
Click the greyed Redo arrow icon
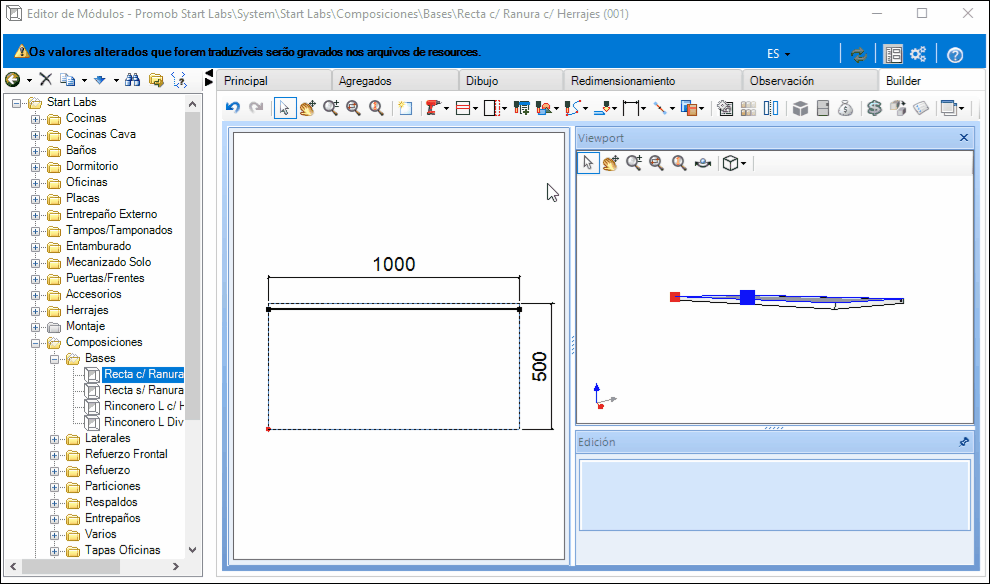[x=256, y=108]
